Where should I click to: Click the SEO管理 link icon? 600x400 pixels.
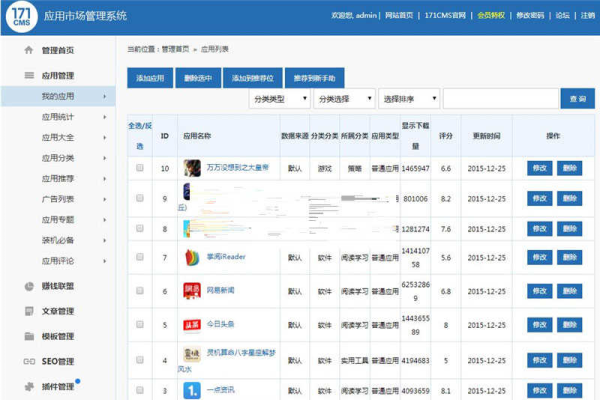tap(29, 361)
